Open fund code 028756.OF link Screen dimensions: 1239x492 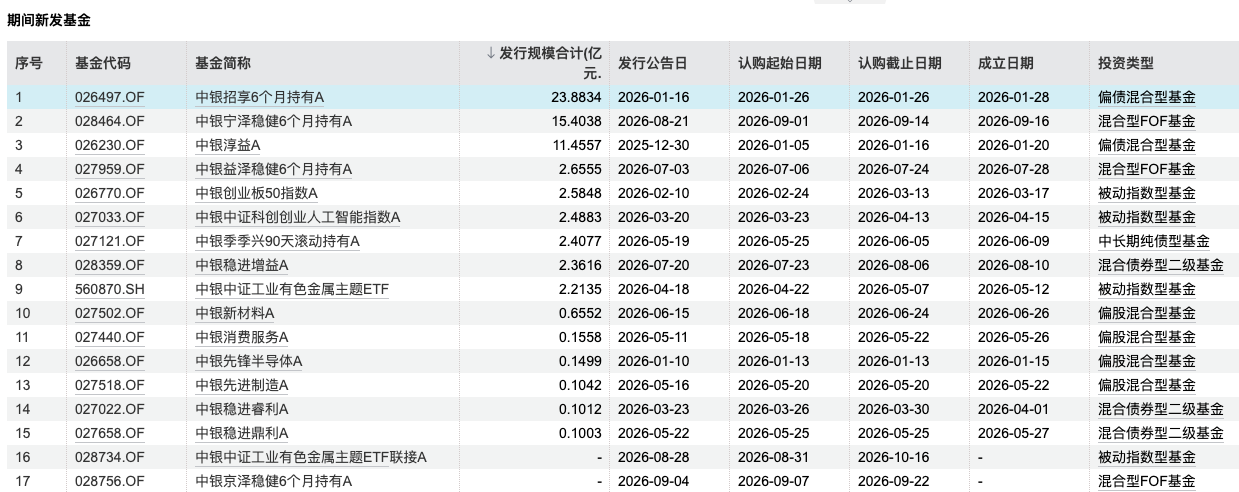pyautogui.click(x=109, y=481)
